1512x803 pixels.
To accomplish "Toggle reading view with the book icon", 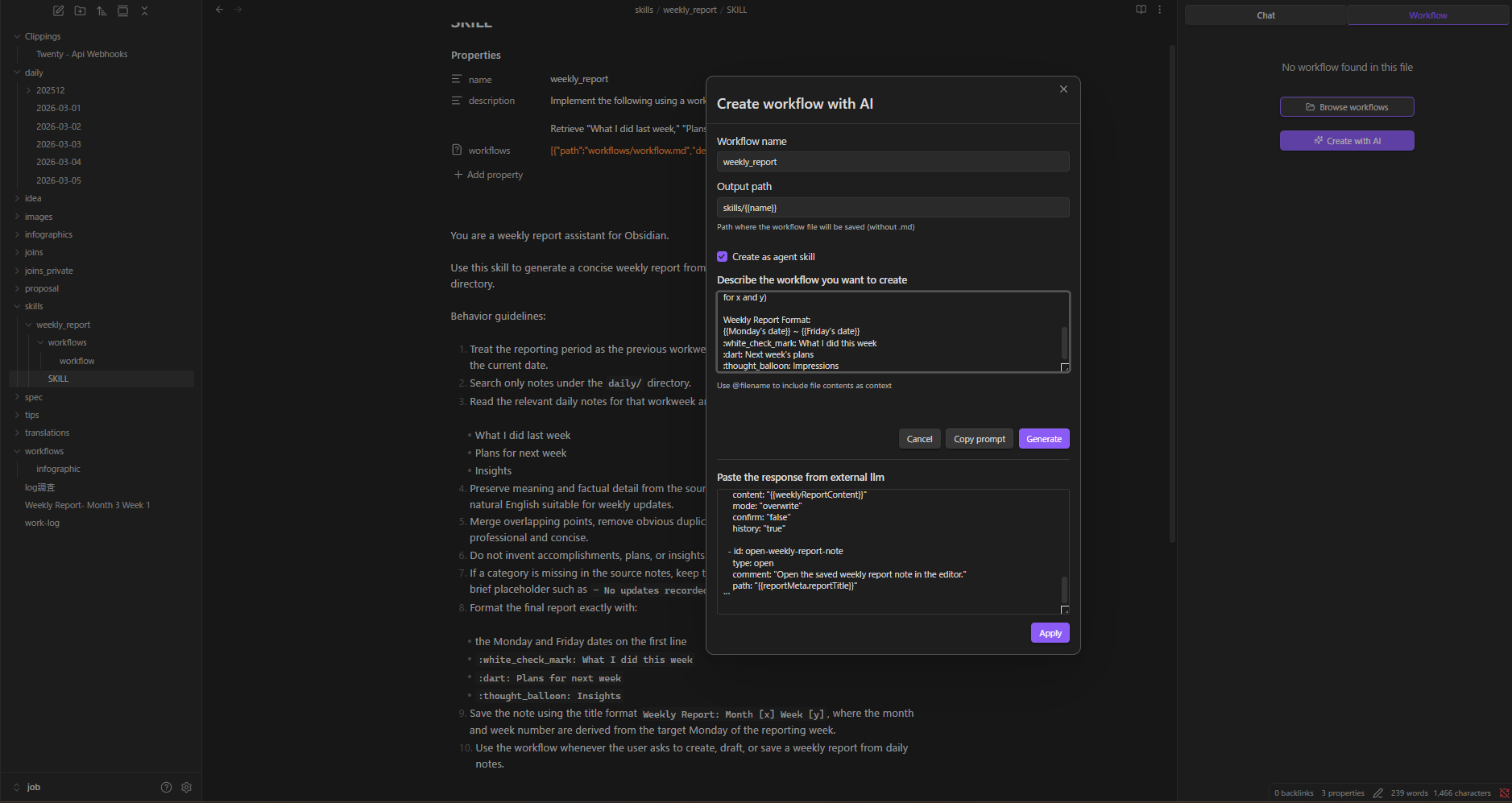I will click(x=1141, y=10).
